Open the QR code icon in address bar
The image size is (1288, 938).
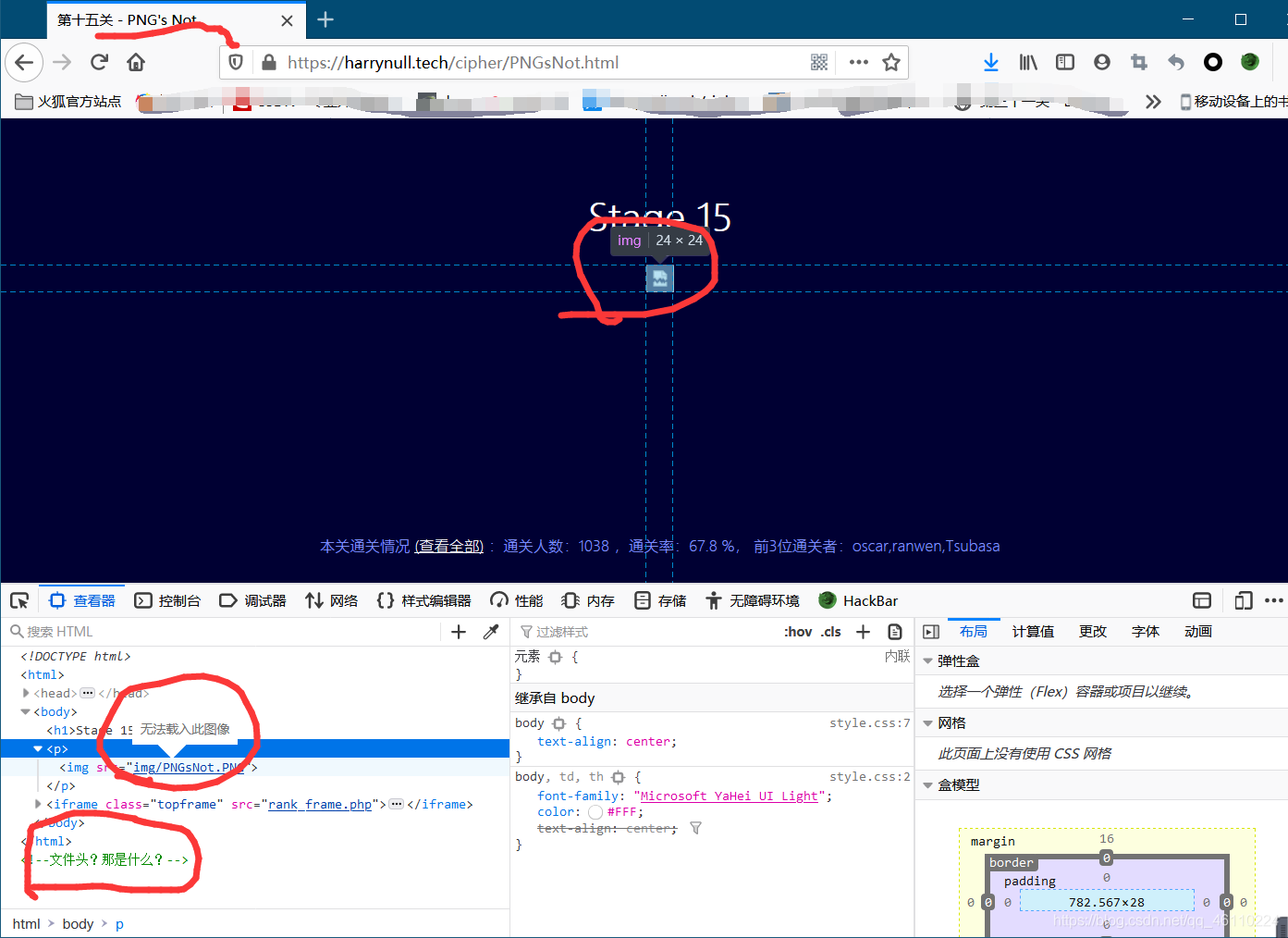click(819, 62)
